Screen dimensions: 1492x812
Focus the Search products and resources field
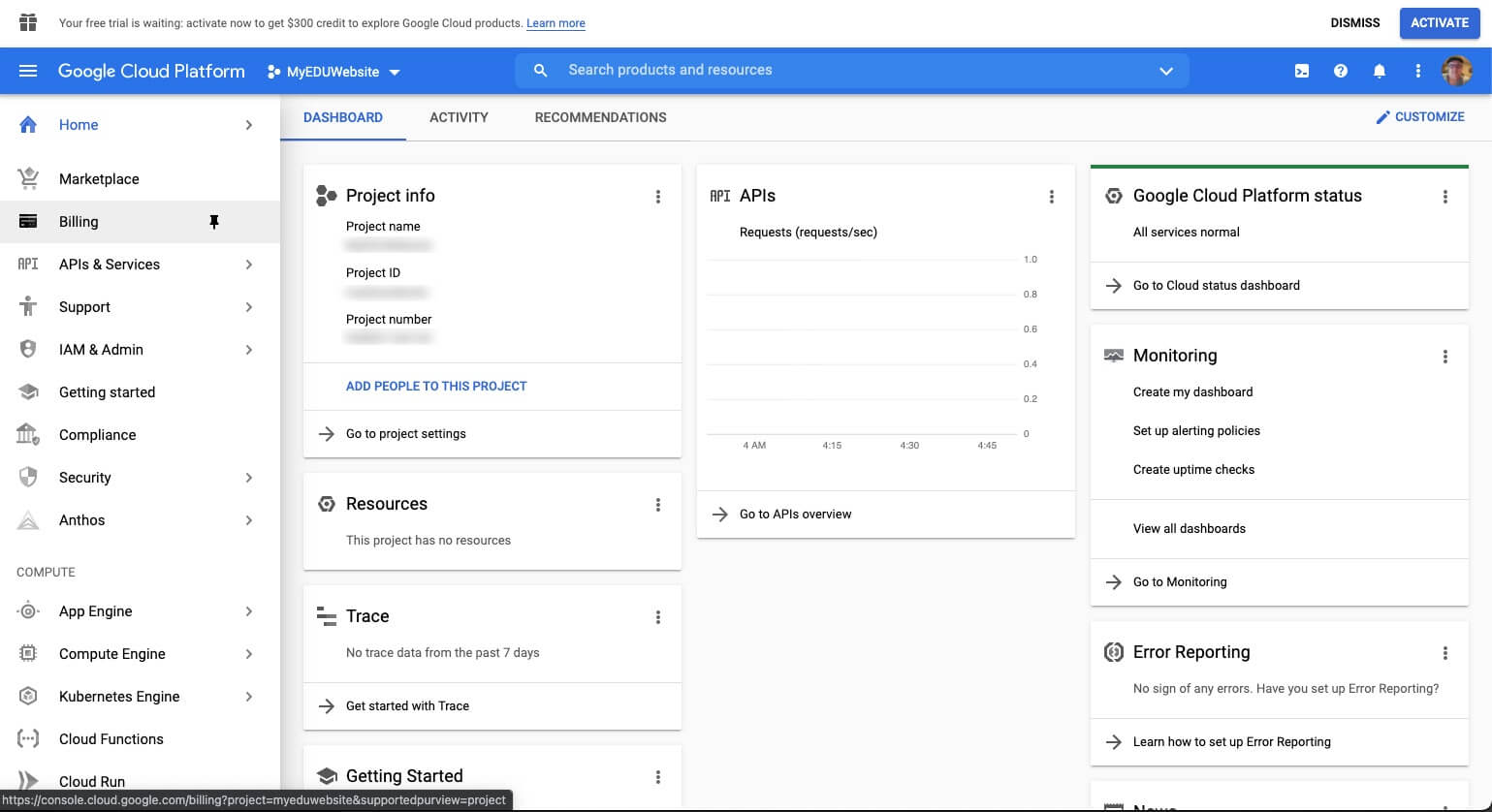coord(851,71)
